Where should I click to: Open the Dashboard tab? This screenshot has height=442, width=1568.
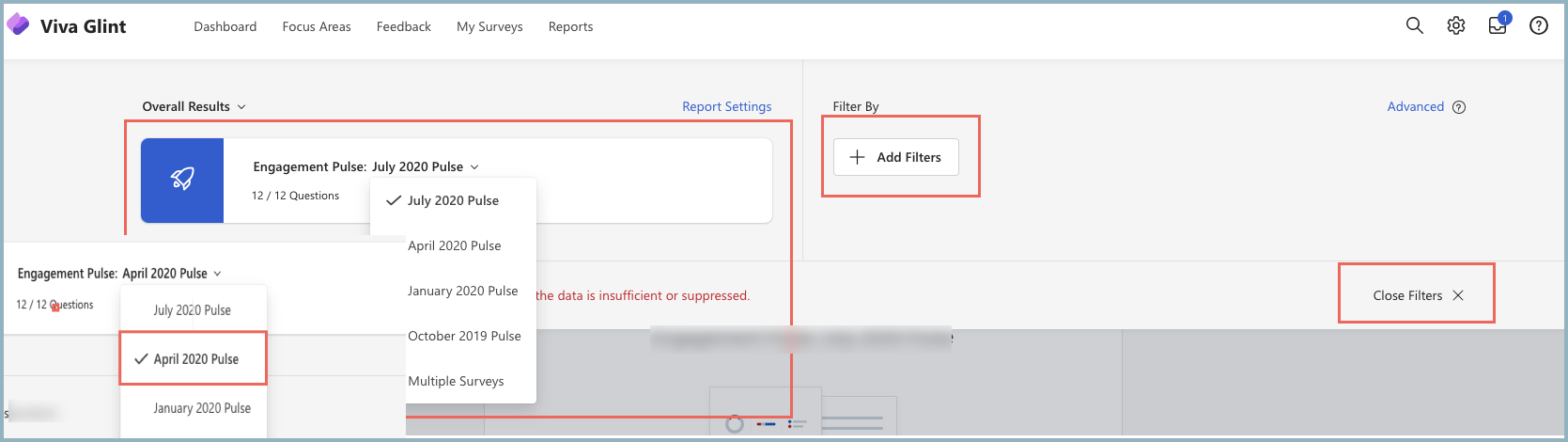225,26
